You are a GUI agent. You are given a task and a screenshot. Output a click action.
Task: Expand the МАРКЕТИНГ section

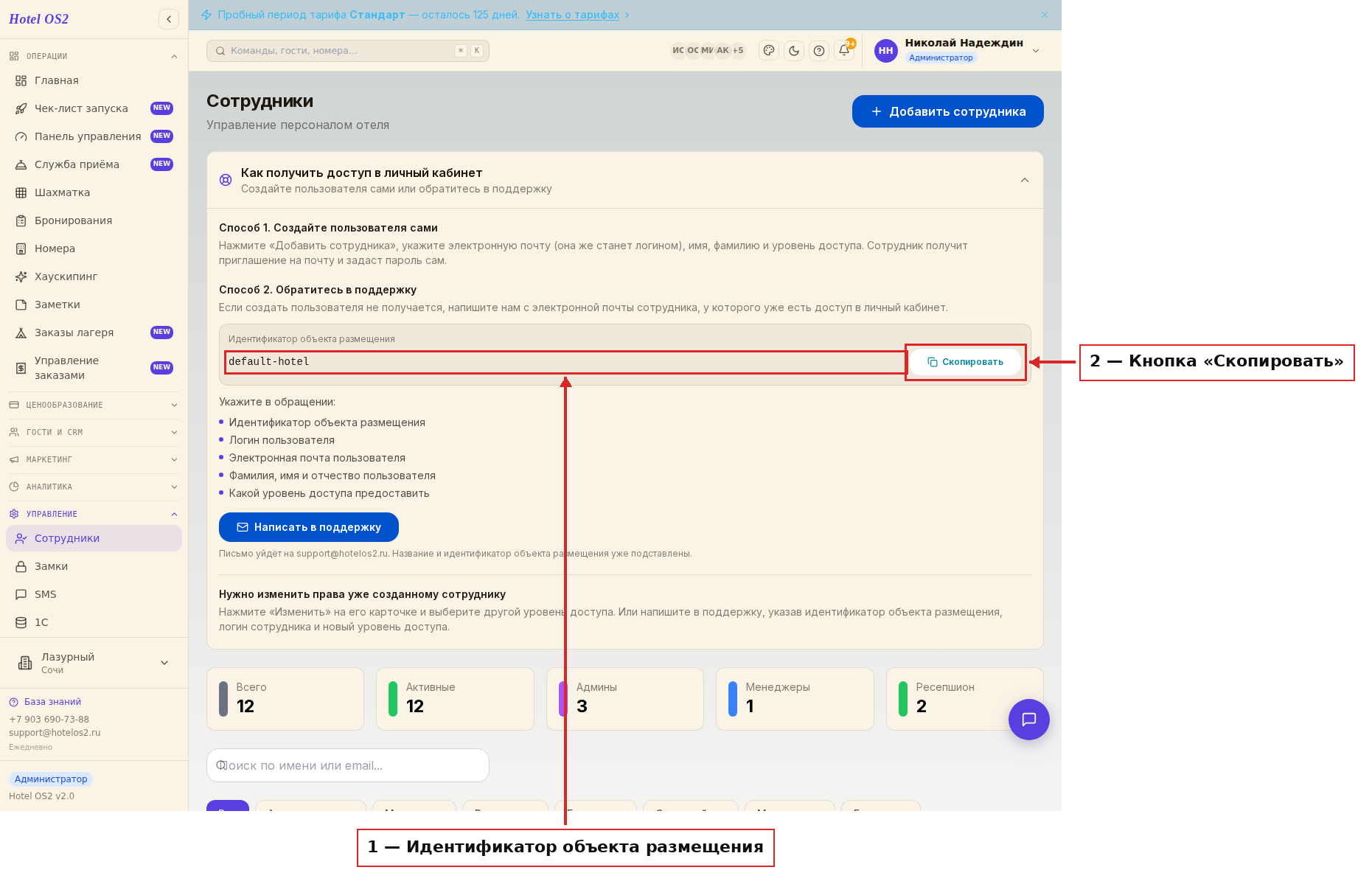tap(94, 459)
